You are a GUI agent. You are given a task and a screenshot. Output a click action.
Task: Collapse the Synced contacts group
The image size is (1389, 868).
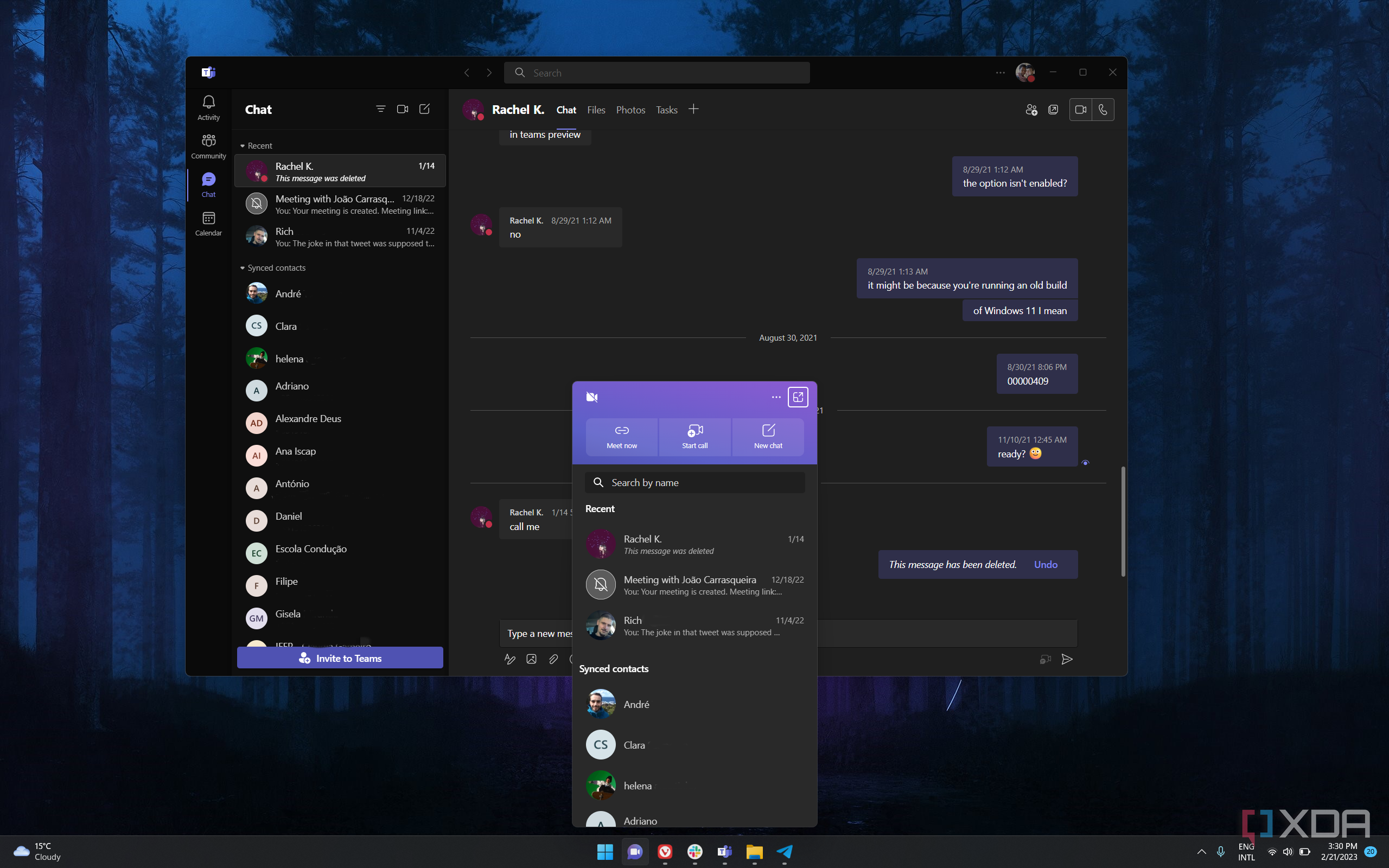[x=272, y=268]
